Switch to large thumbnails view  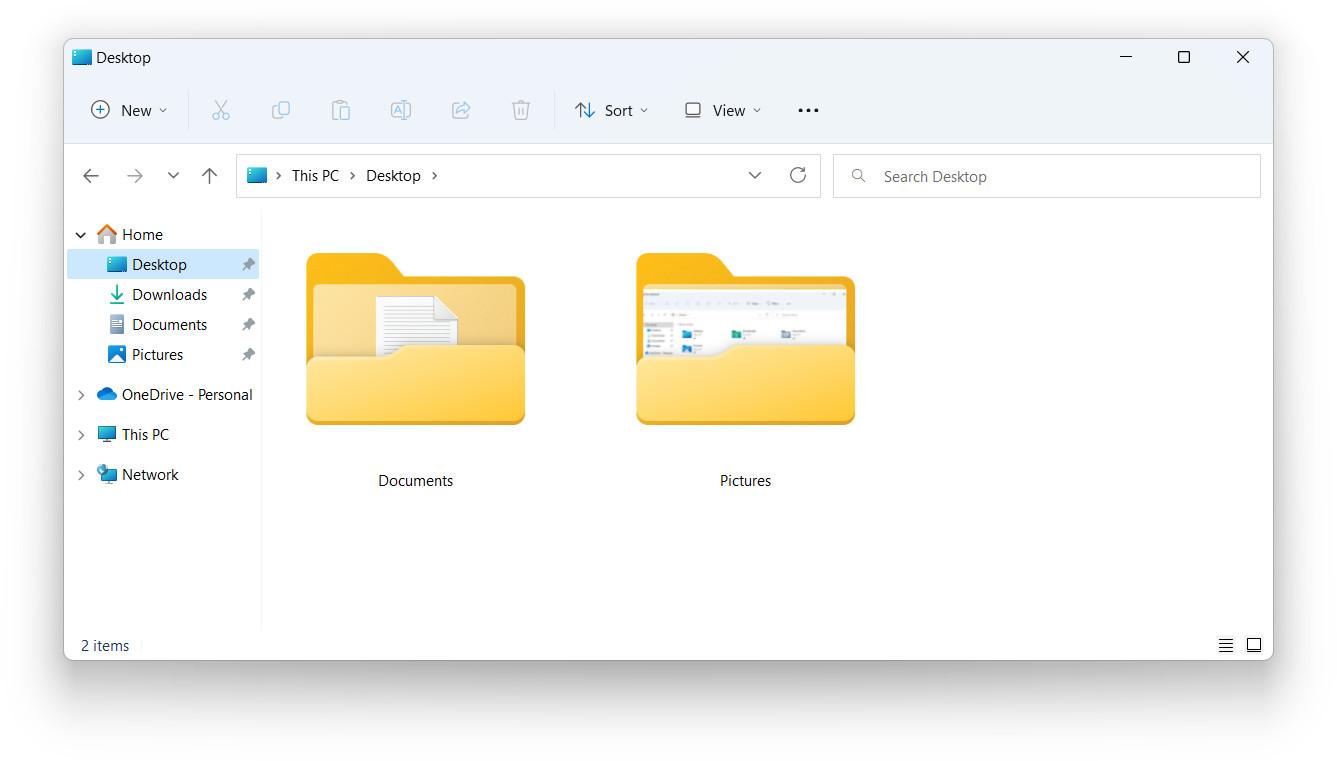coord(1254,645)
